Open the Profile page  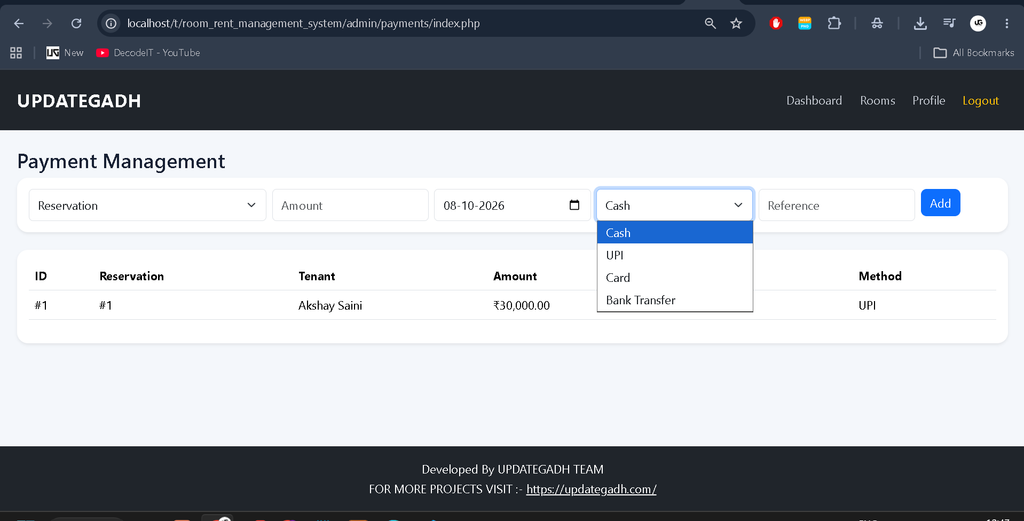[929, 101]
